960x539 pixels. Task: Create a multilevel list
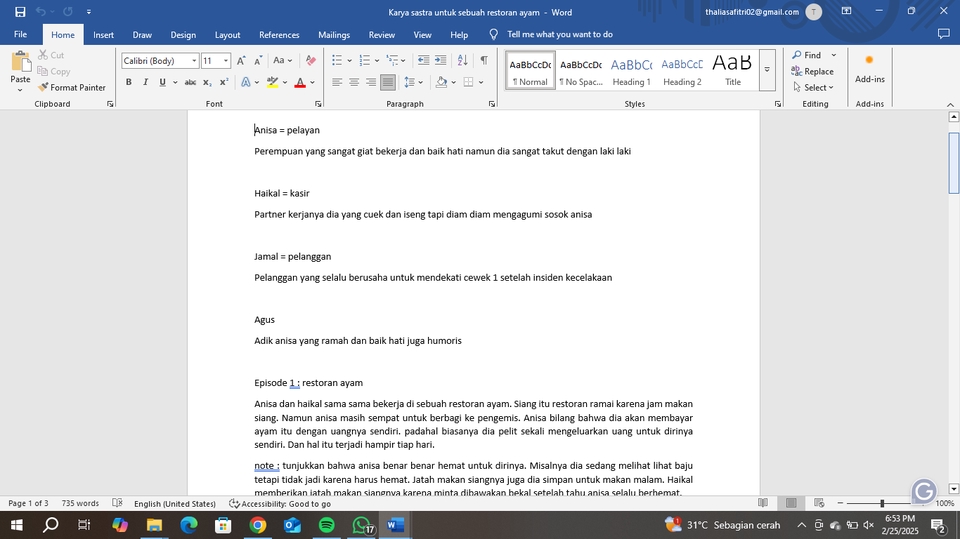(392, 61)
